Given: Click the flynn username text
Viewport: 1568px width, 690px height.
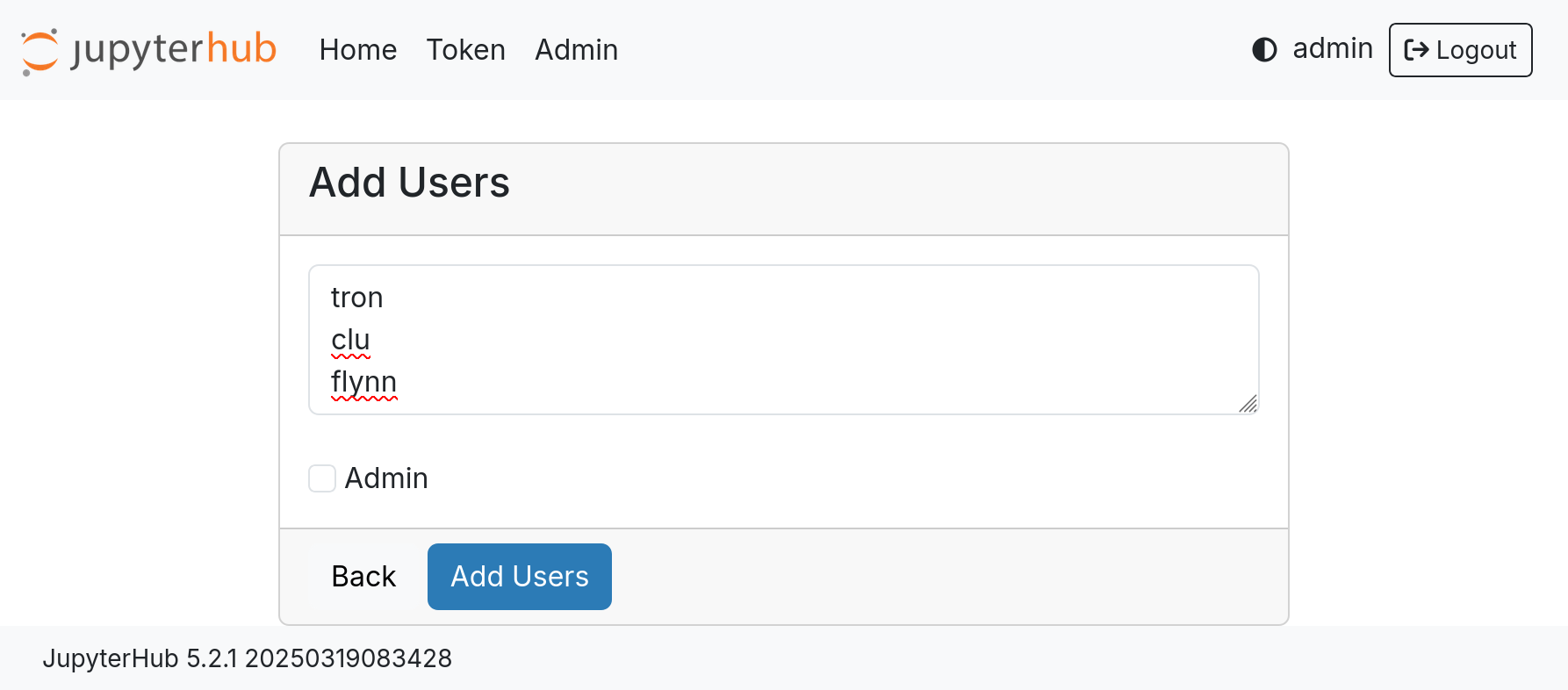Looking at the screenshot, I should (x=364, y=382).
